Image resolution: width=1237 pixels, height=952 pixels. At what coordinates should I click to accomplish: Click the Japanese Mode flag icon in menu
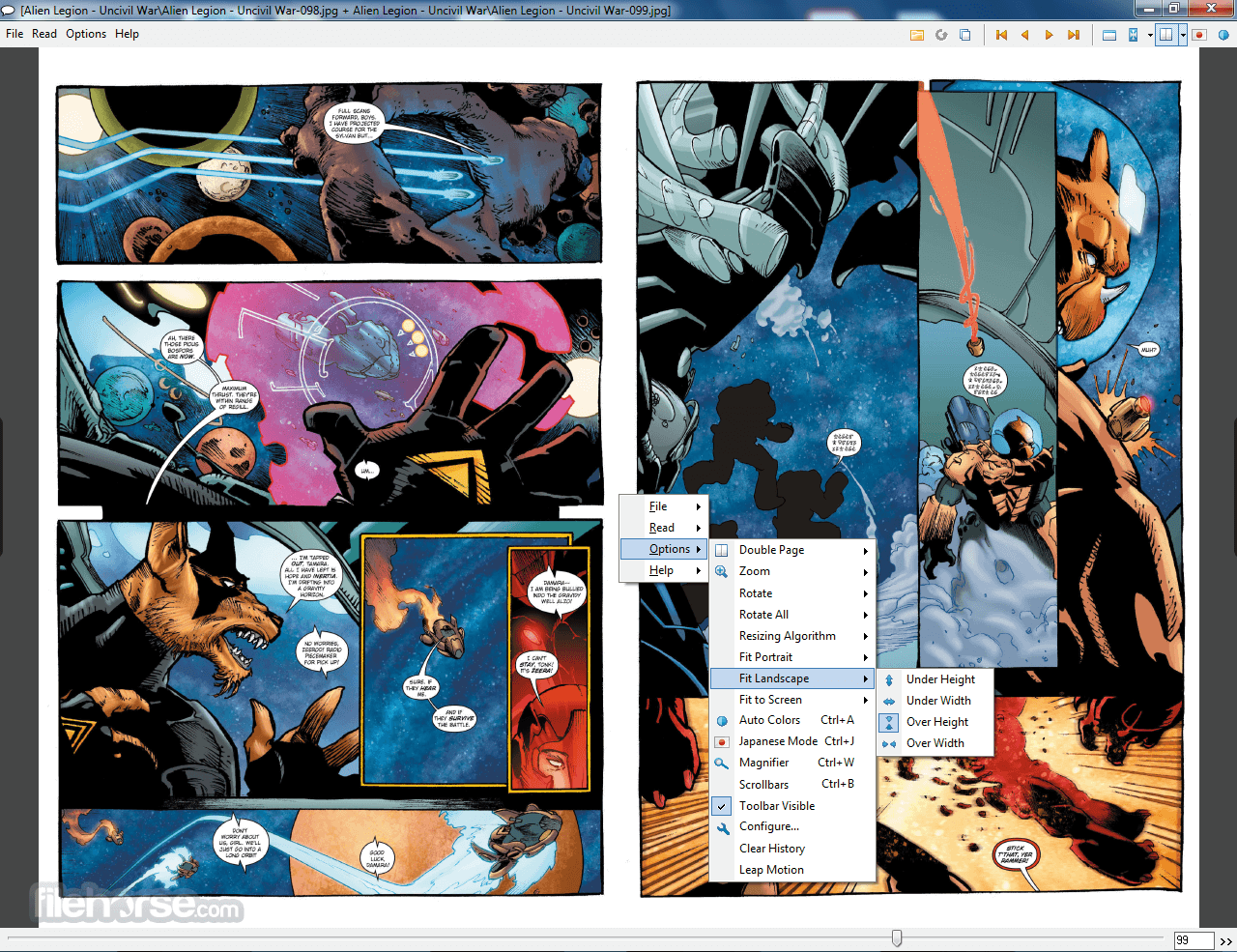pyautogui.click(x=722, y=742)
